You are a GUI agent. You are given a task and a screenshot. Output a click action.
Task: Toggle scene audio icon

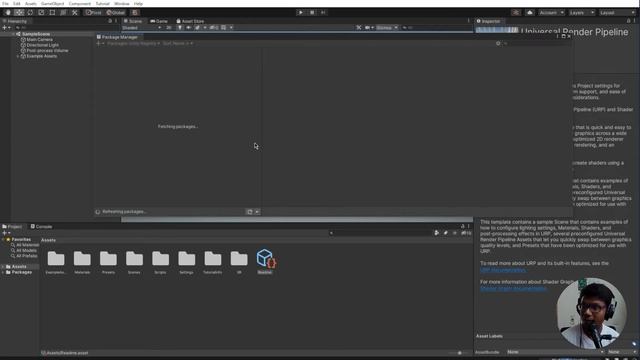click(188, 28)
